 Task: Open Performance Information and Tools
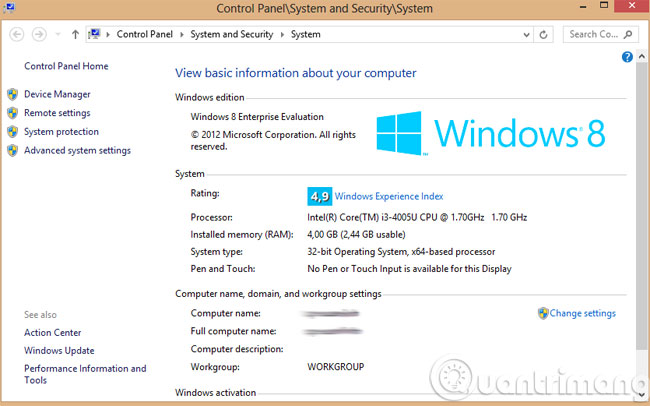[85, 374]
